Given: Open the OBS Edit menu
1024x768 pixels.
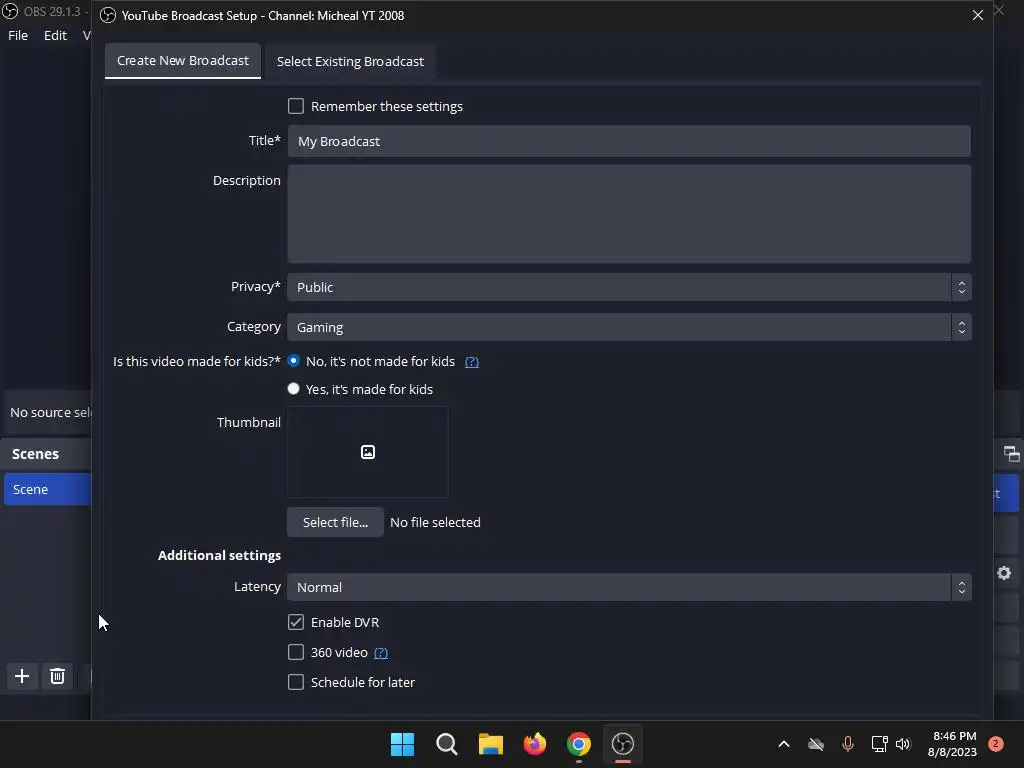Looking at the screenshot, I should 55,35.
